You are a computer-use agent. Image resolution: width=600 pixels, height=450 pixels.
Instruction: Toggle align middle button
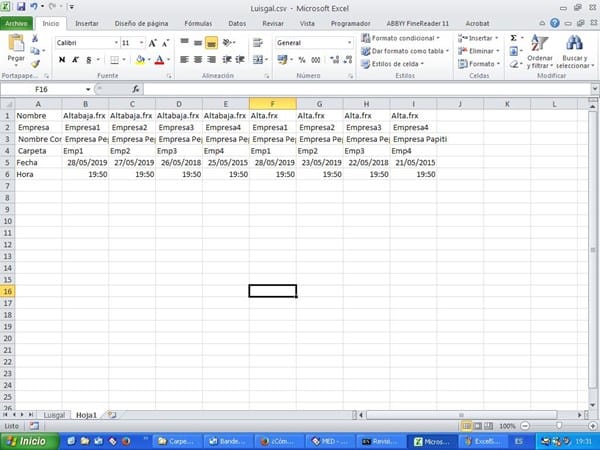(x=198, y=42)
